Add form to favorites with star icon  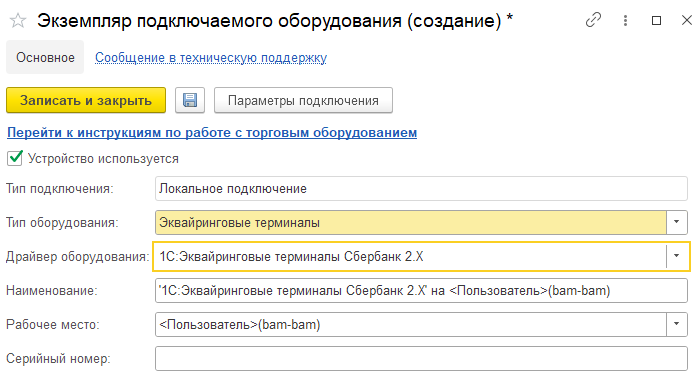[x=18, y=21]
